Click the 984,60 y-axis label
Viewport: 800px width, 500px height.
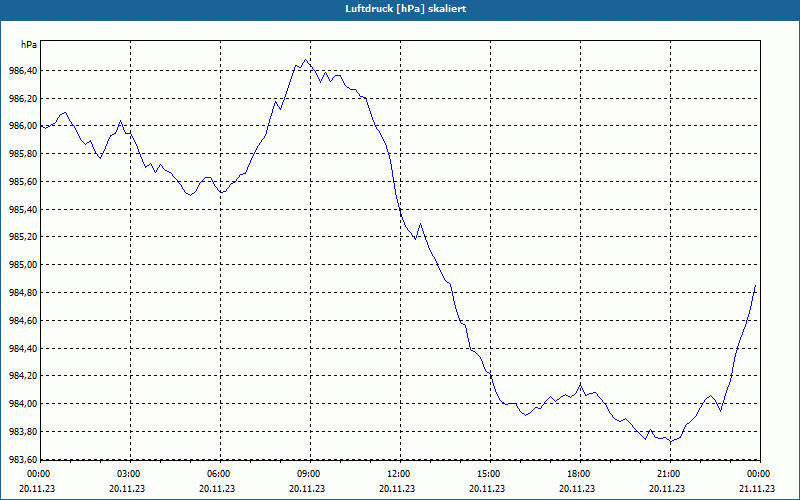click(x=23, y=321)
